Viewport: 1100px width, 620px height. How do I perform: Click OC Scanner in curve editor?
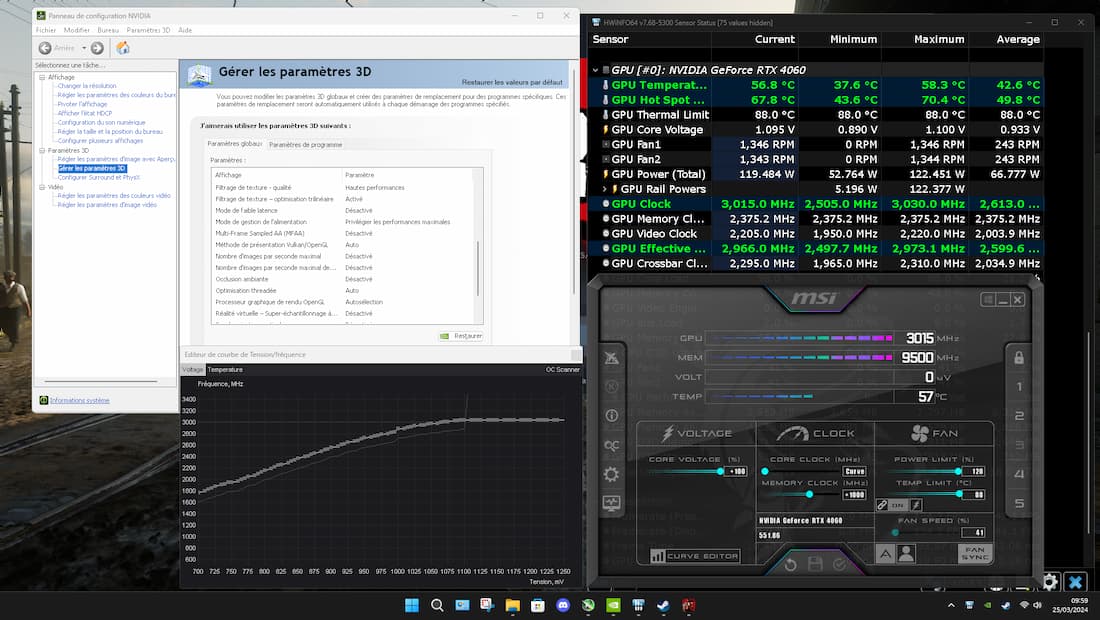point(563,370)
